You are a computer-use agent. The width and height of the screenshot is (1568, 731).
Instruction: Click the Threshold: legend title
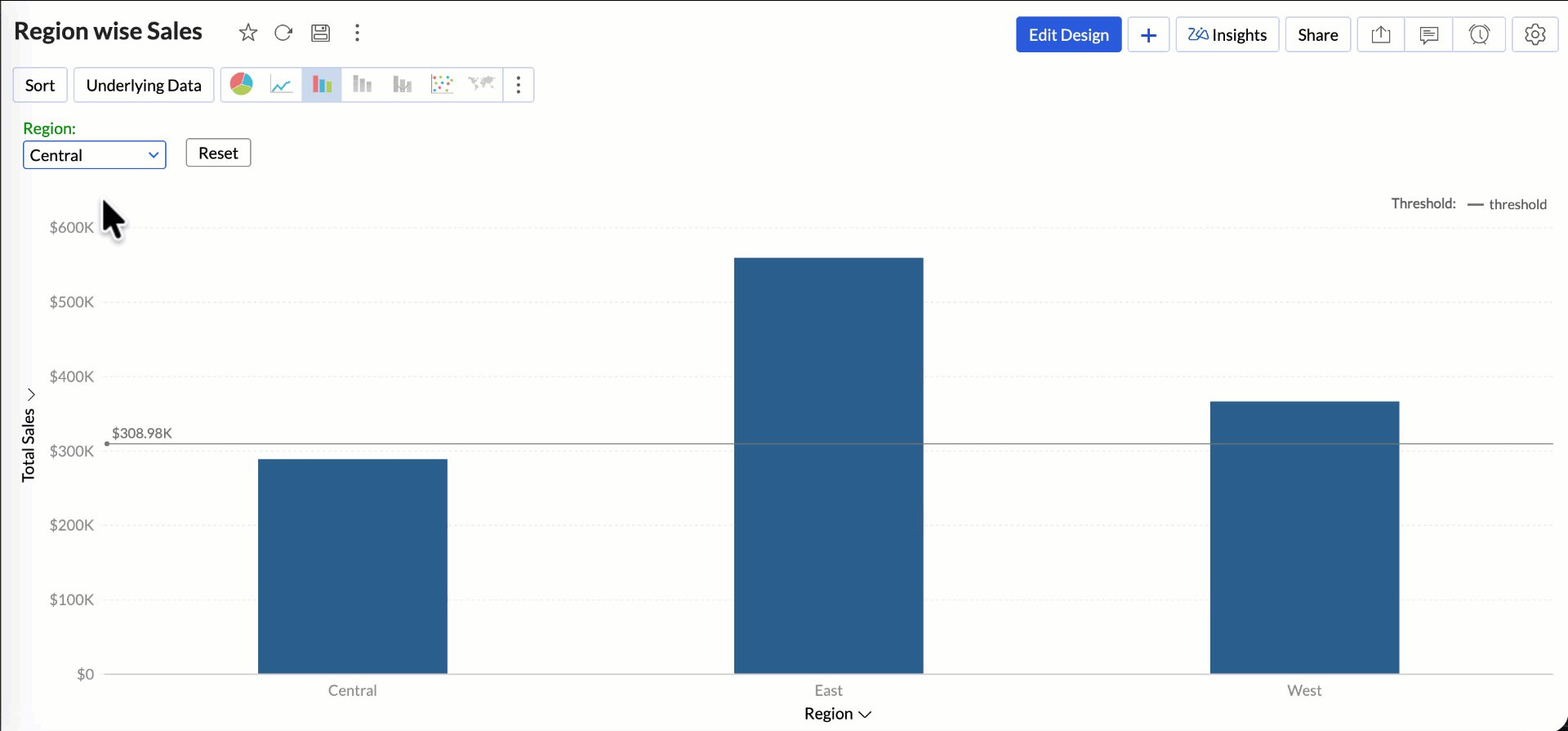[x=1423, y=203]
